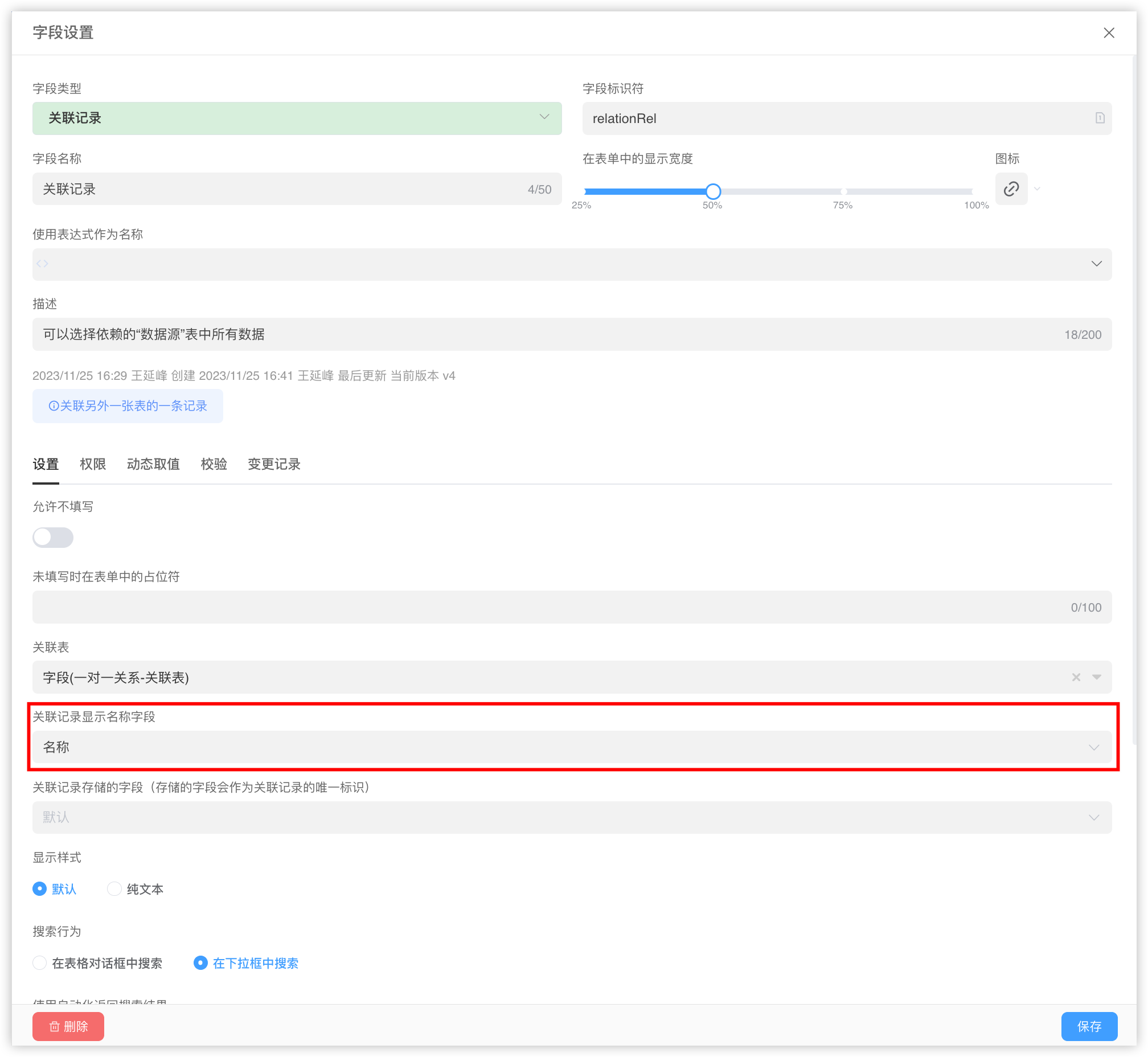
Task: Toggle the 允许不填写 switch
Action: (x=52, y=538)
